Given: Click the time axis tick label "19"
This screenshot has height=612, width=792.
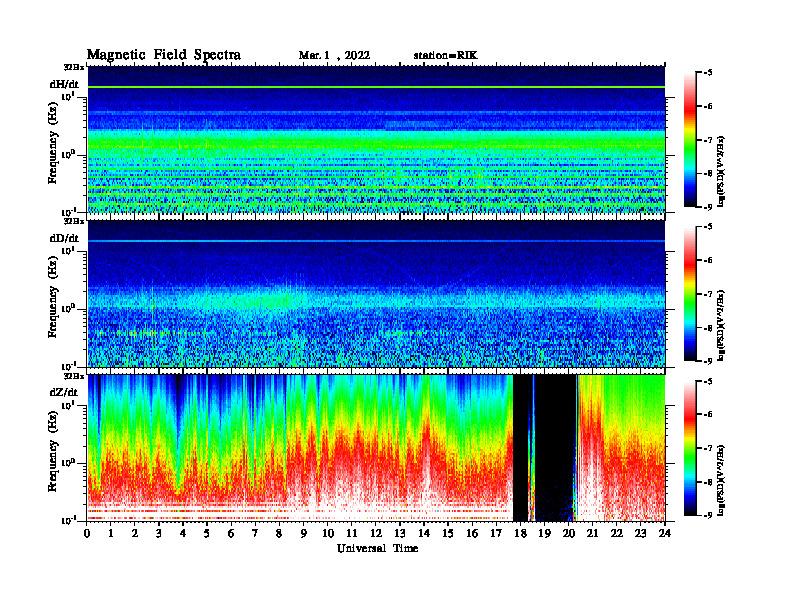Looking at the screenshot, I should pyautogui.click(x=544, y=533).
